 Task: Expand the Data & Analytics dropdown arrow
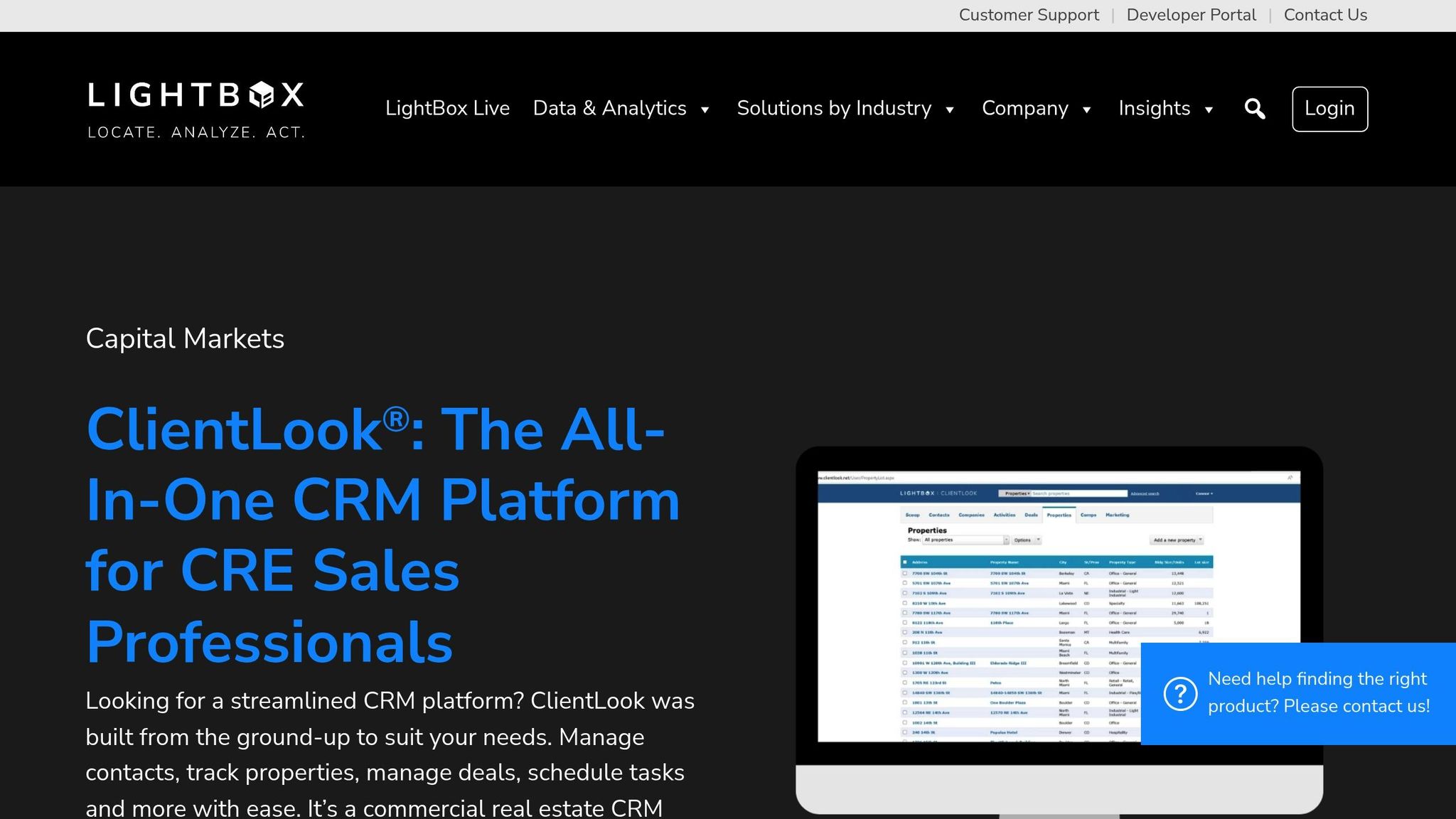tap(705, 109)
